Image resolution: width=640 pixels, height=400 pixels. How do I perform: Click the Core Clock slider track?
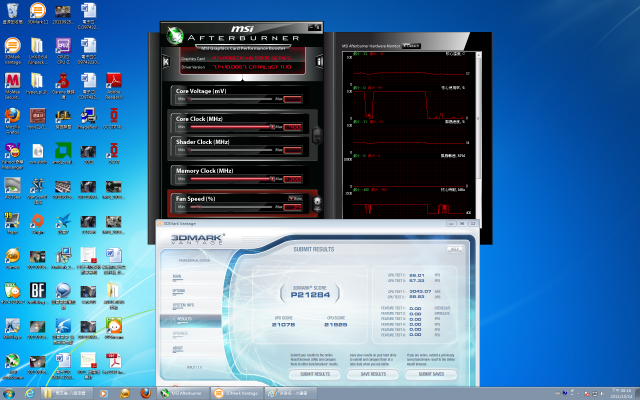pyautogui.click(x=231, y=127)
